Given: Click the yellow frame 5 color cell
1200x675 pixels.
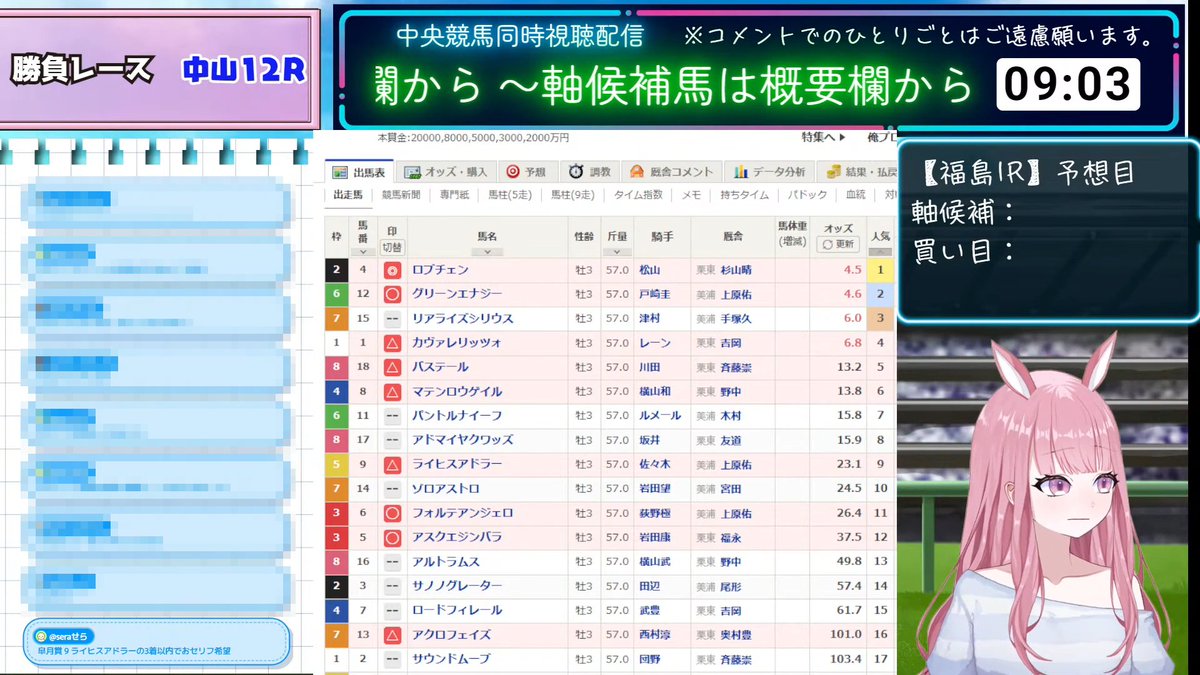Looking at the screenshot, I should pos(336,464).
